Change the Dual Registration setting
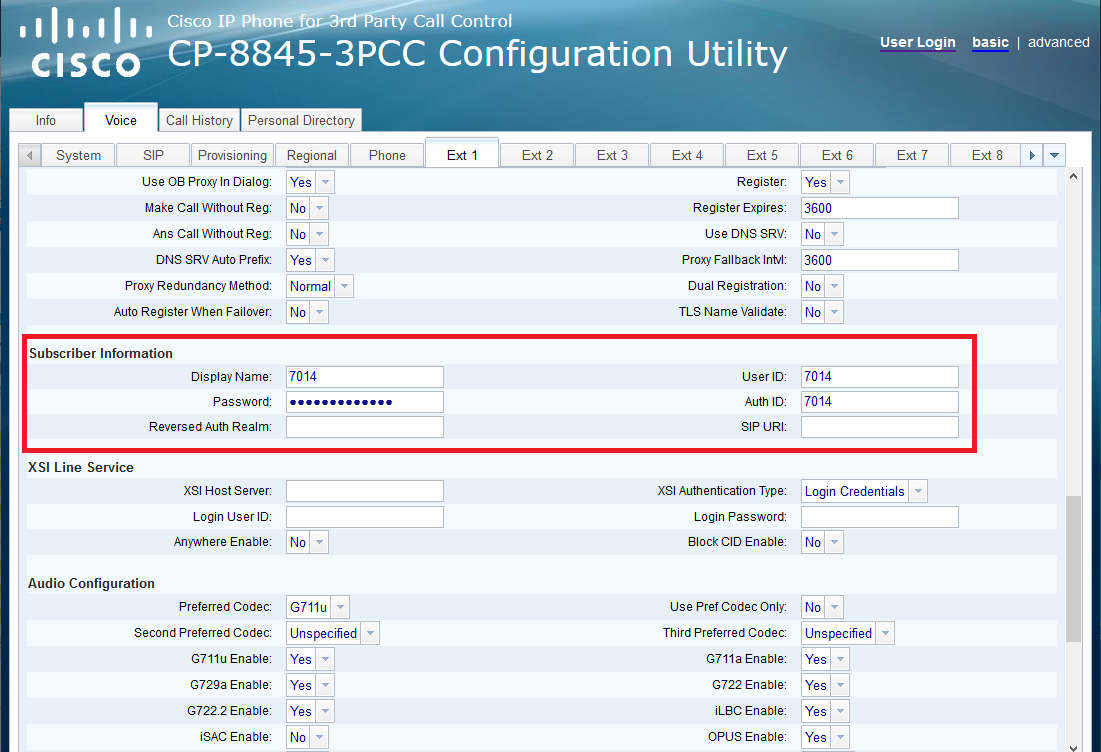1101x752 pixels. pyautogui.click(x=822, y=286)
